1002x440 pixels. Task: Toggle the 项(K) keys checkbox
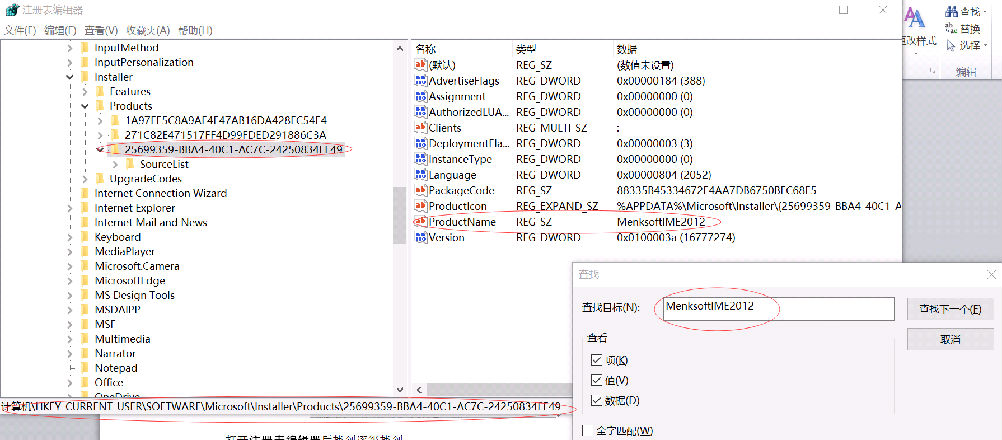597,360
